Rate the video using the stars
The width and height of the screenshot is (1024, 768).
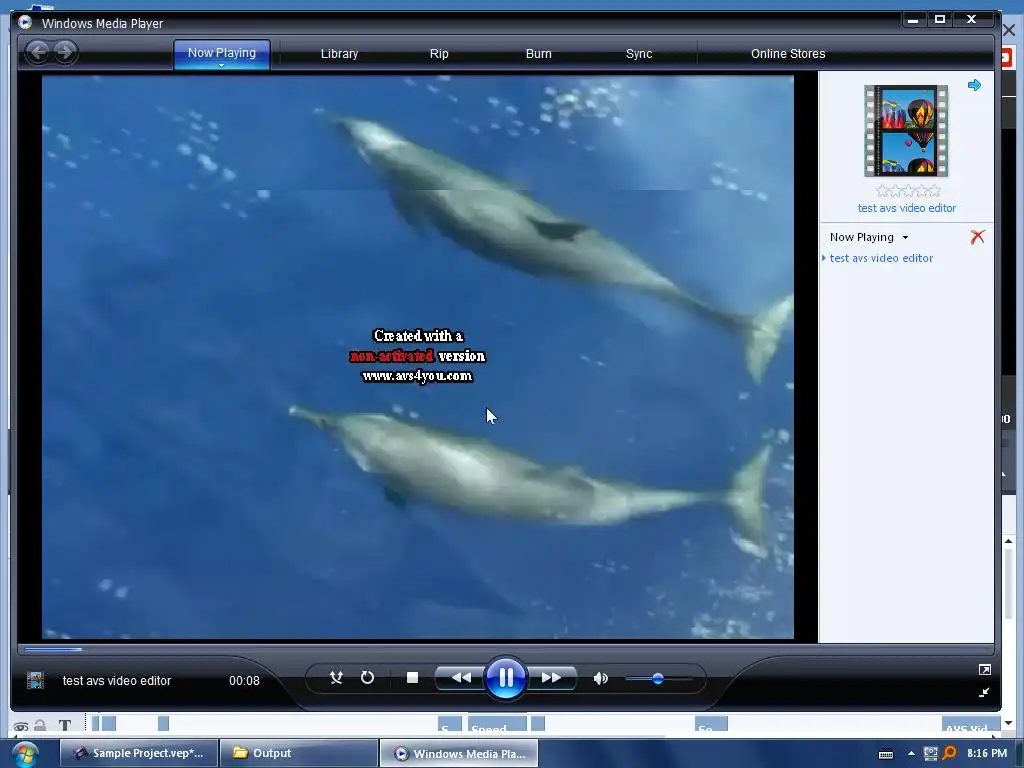tap(908, 191)
